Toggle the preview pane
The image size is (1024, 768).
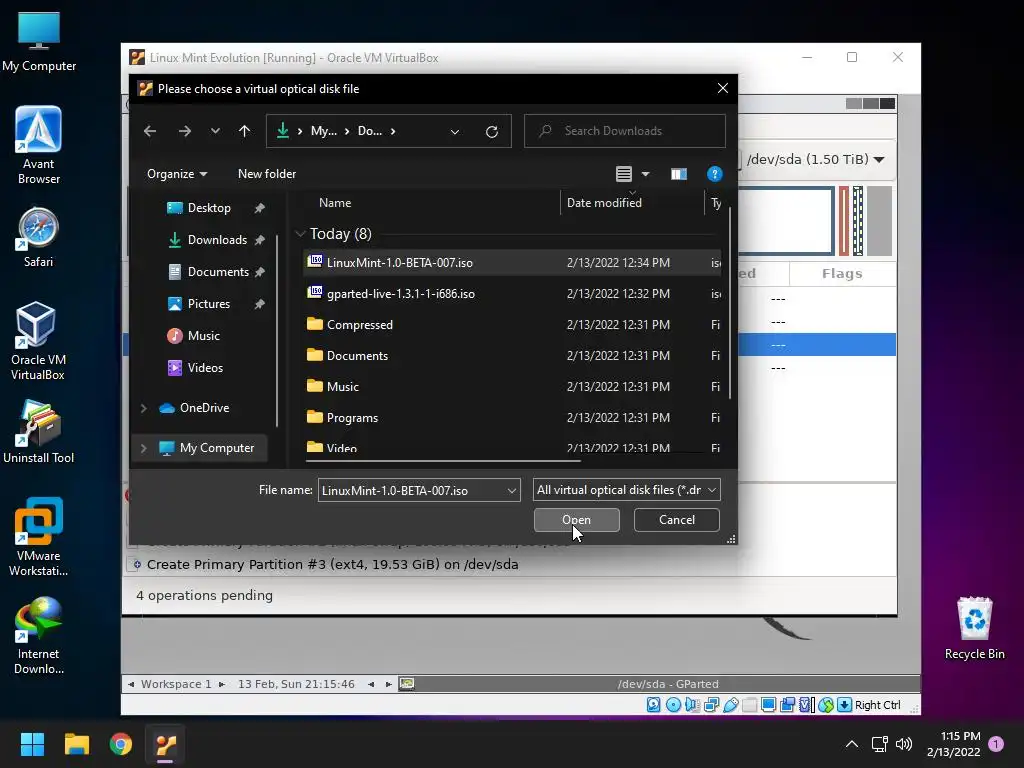tap(679, 174)
